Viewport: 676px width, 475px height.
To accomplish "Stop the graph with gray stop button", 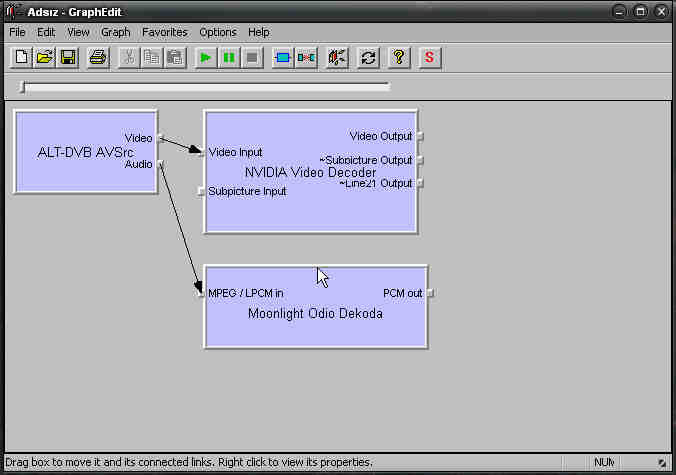I will pyautogui.click(x=252, y=57).
